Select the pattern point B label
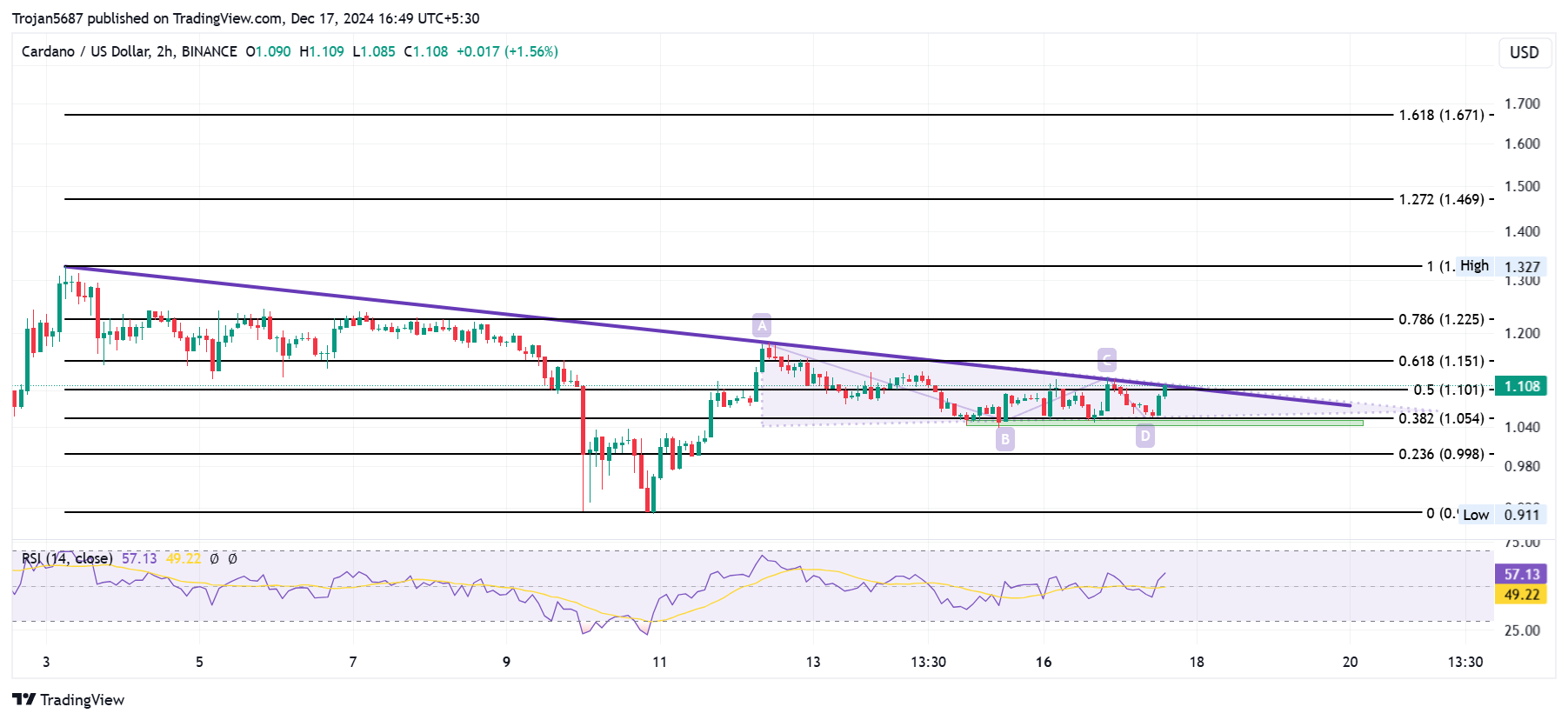Screen dimensions: 1568x720 1005,439
